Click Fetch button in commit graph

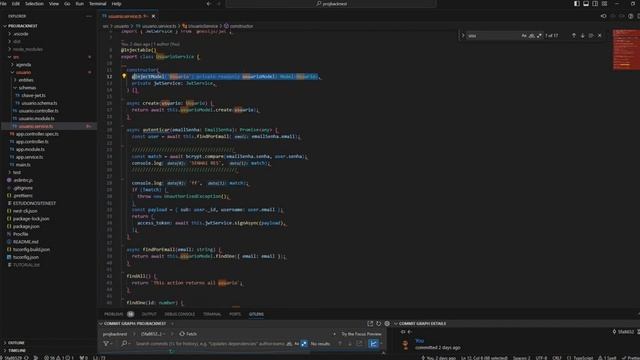click(188, 334)
